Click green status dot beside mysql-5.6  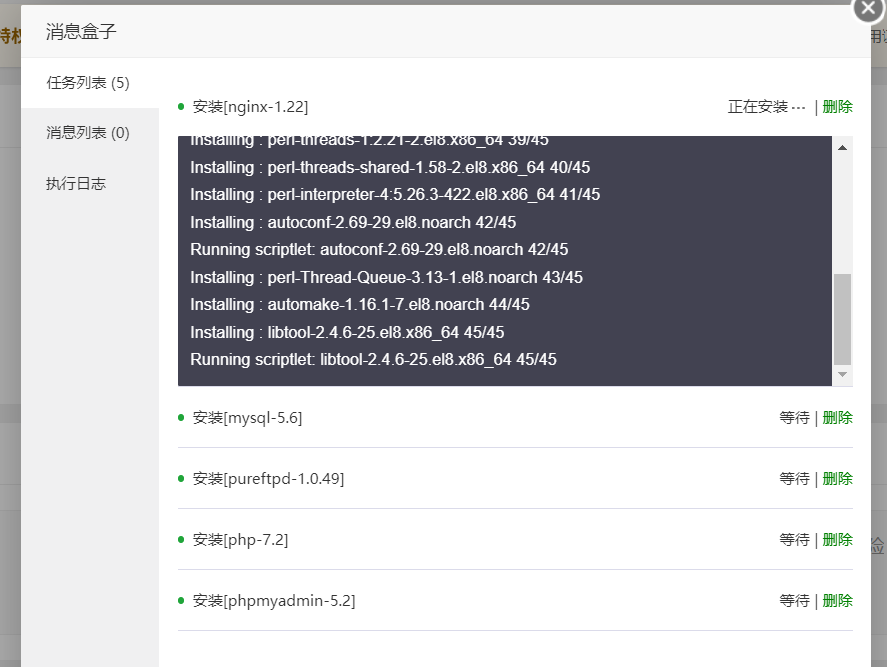pos(181,418)
